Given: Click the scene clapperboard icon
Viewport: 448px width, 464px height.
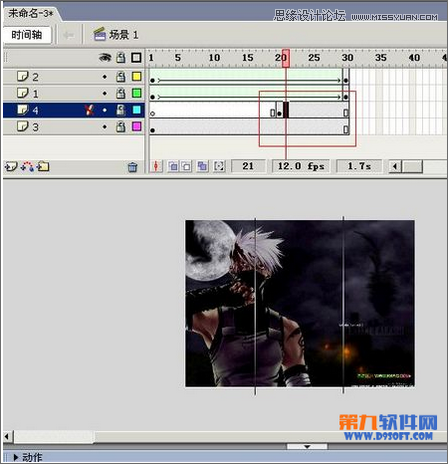Looking at the screenshot, I should click(x=100, y=34).
